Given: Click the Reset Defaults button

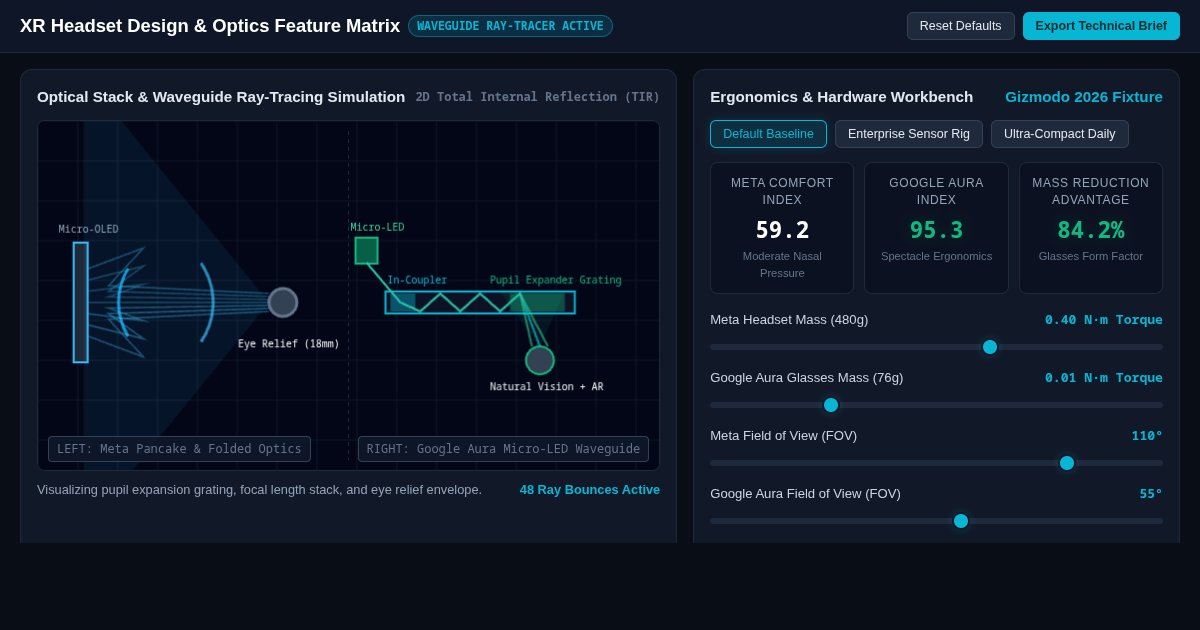Looking at the screenshot, I should (960, 26).
